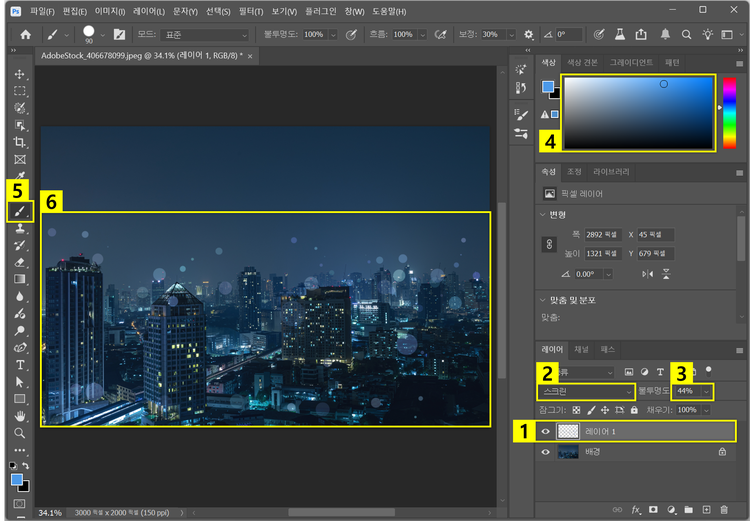Choose the Brush tool in toolbar
750x521 pixels.
[20, 211]
